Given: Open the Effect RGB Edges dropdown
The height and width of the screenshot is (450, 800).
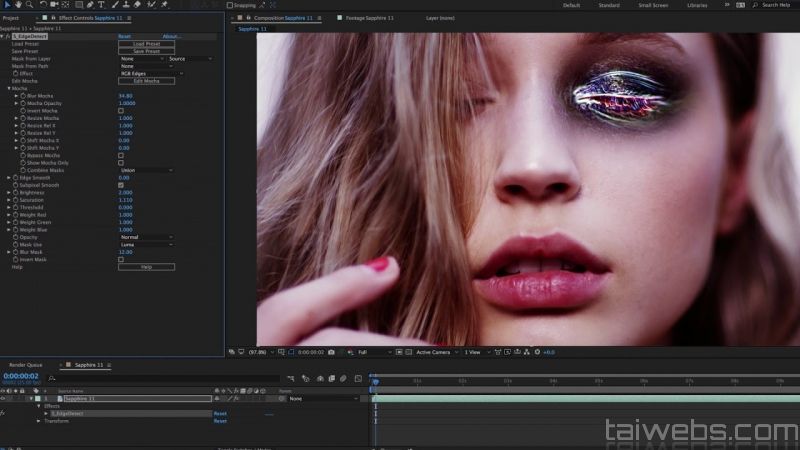Looking at the screenshot, I should (x=145, y=73).
